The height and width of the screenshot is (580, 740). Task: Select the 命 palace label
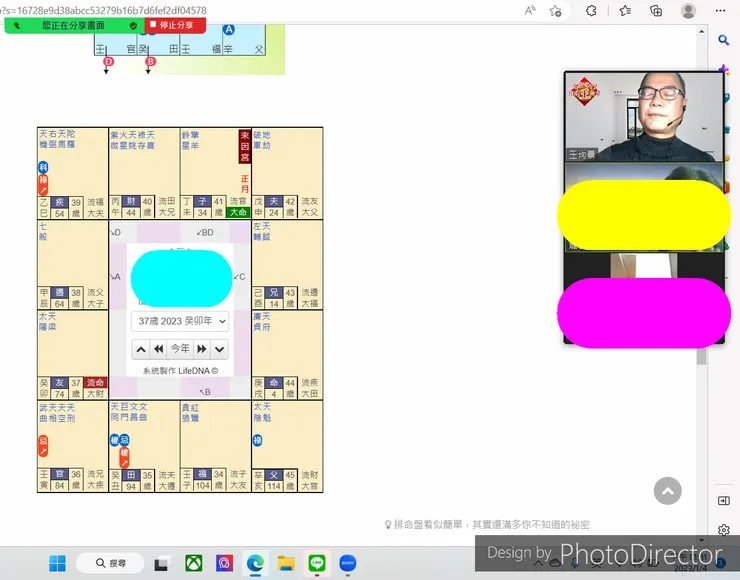pos(274,382)
